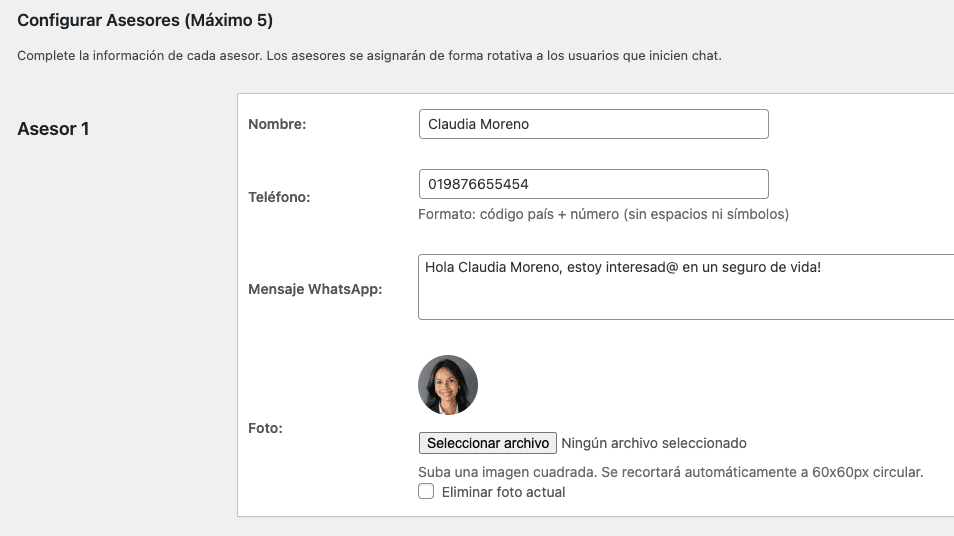Click the phone format hint text
The image size is (954, 536).
pyautogui.click(x=603, y=214)
